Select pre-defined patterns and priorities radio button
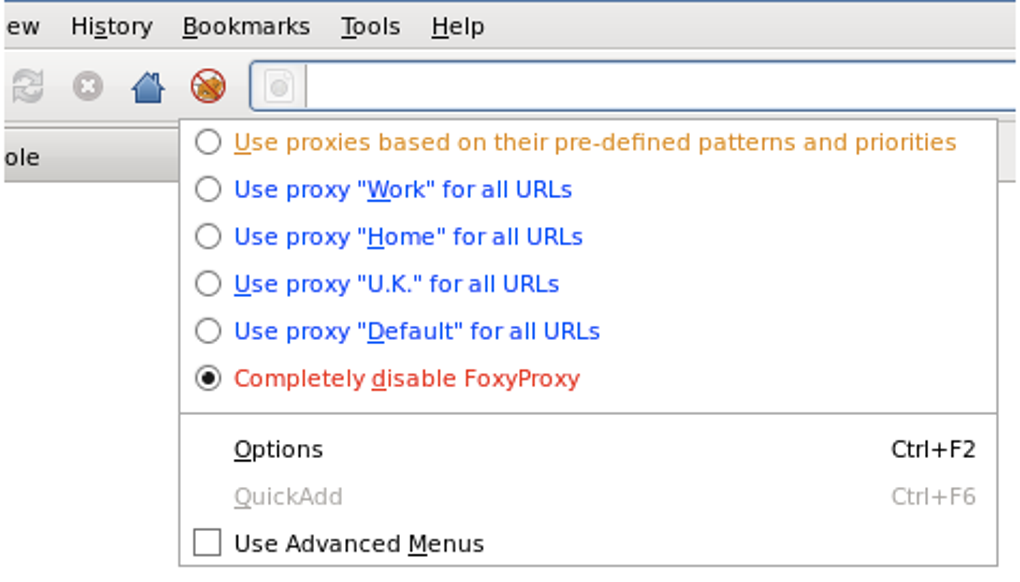The width and height of the screenshot is (1020, 582). 208,143
